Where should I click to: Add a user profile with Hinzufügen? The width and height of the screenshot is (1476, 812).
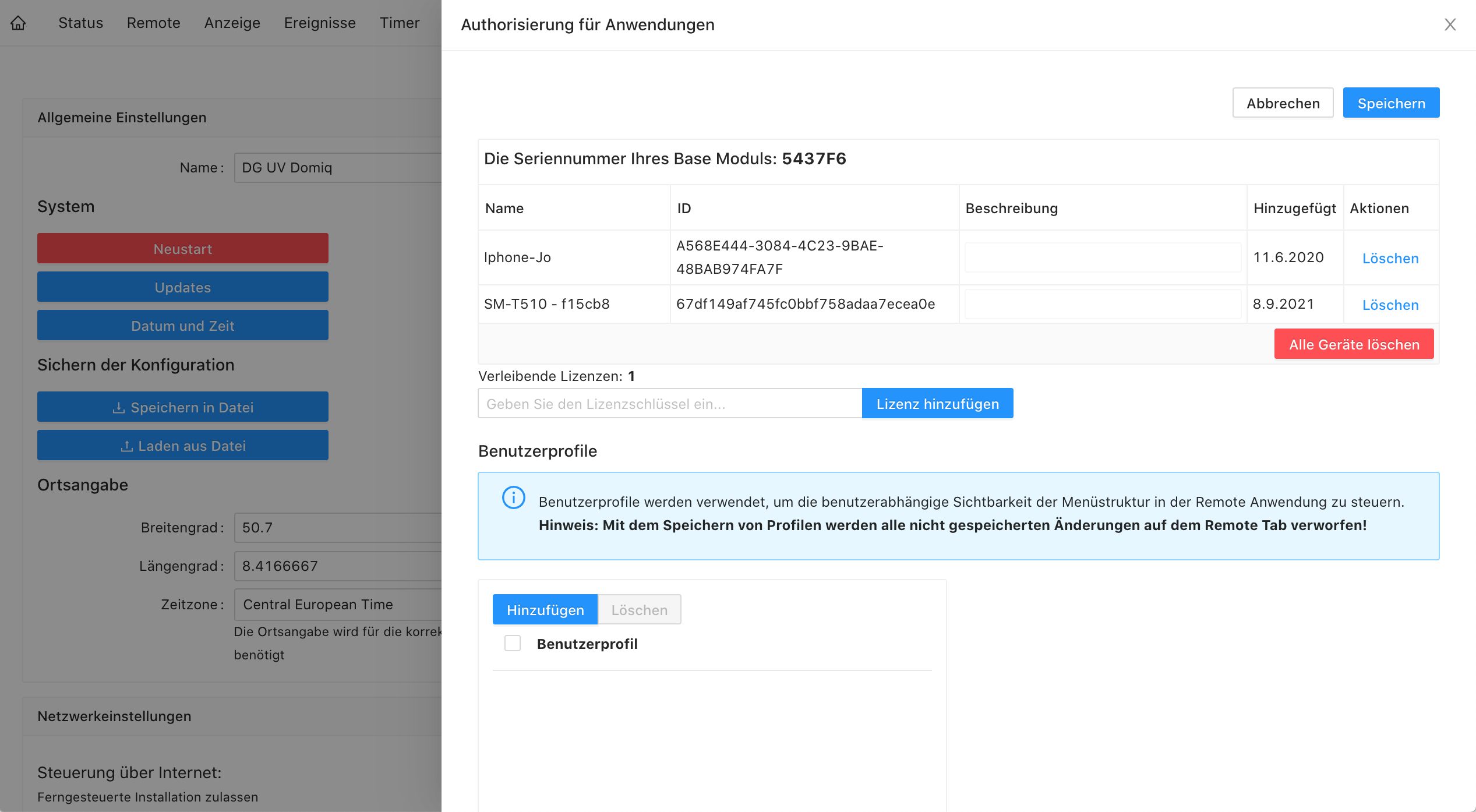point(545,610)
